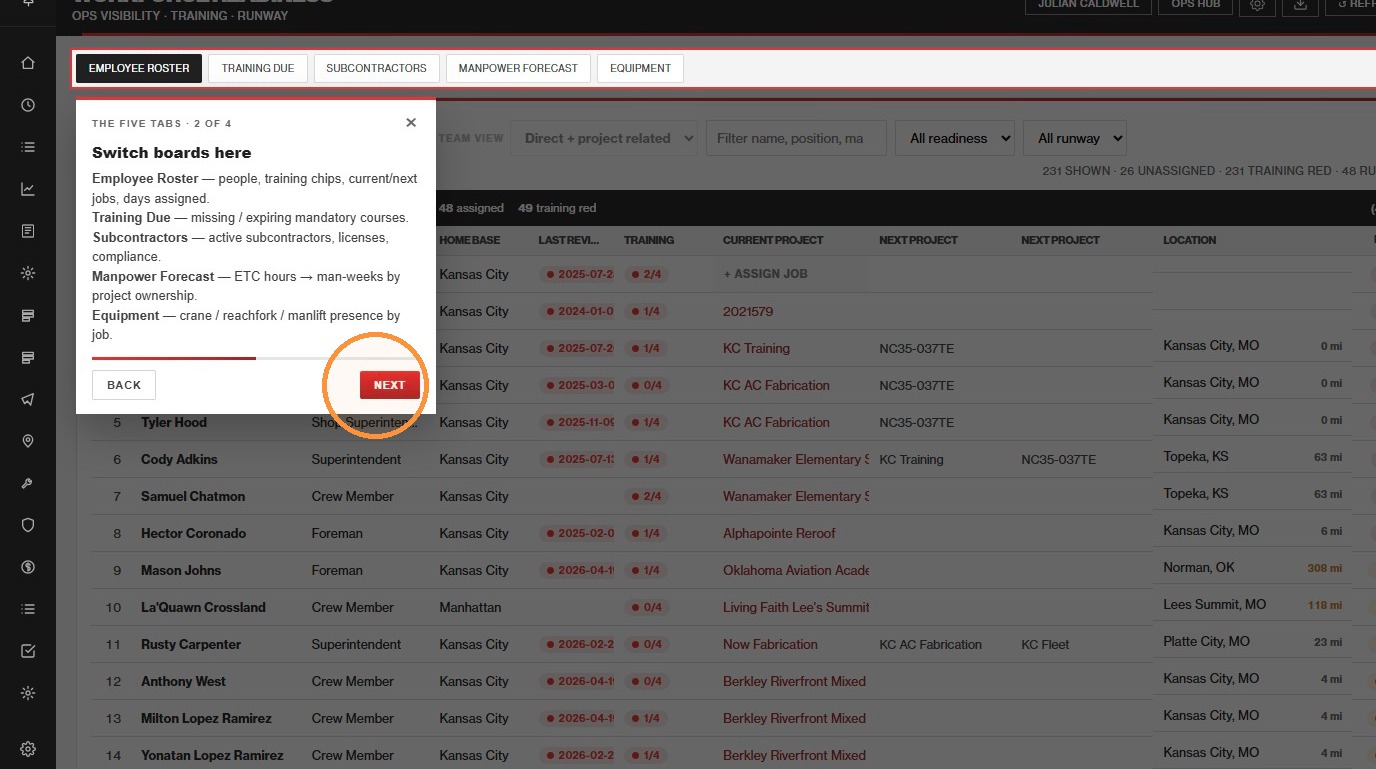1376x769 pixels.
Task: Click La'Quawn Crossland's 0/4 training chip
Action: pyautogui.click(x=646, y=607)
